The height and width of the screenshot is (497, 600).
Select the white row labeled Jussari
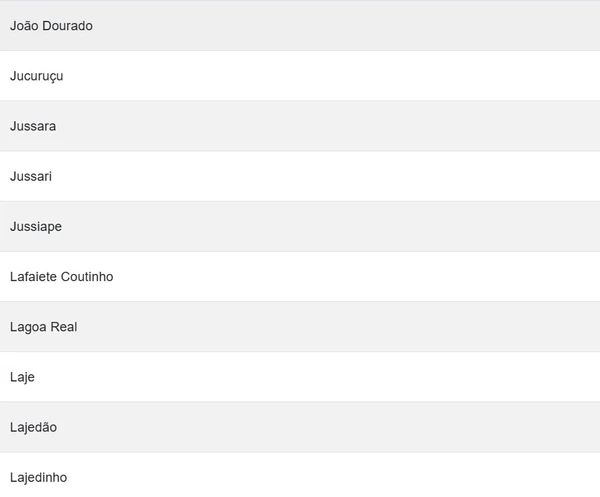(300, 176)
